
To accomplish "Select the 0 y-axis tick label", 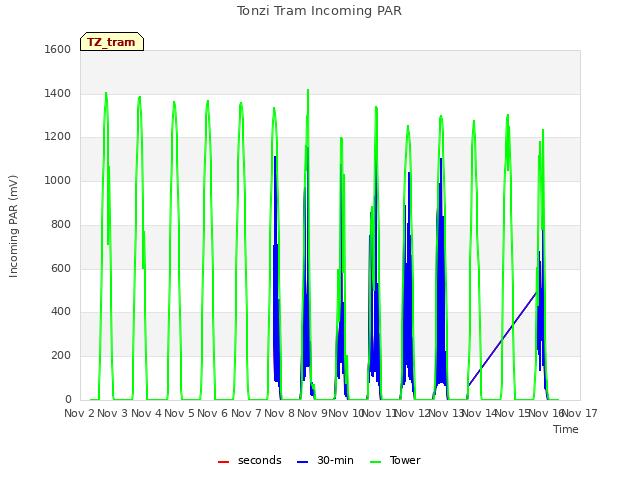I will point(68,400).
